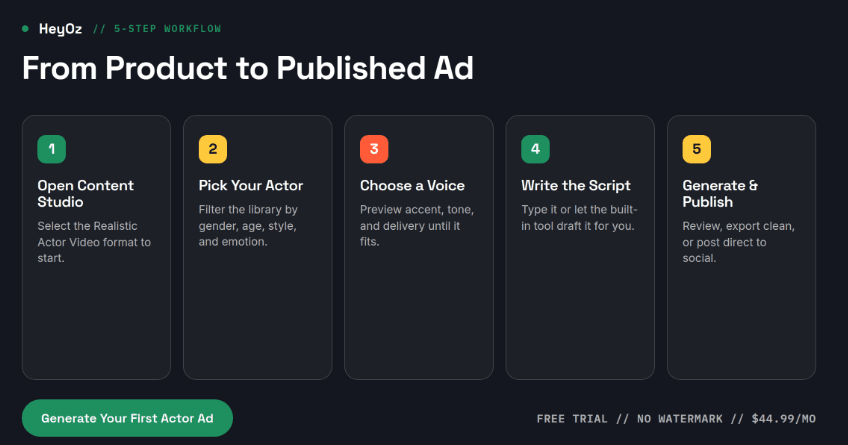Click the green step 4 badge
The height and width of the screenshot is (445, 848).
click(x=535, y=149)
